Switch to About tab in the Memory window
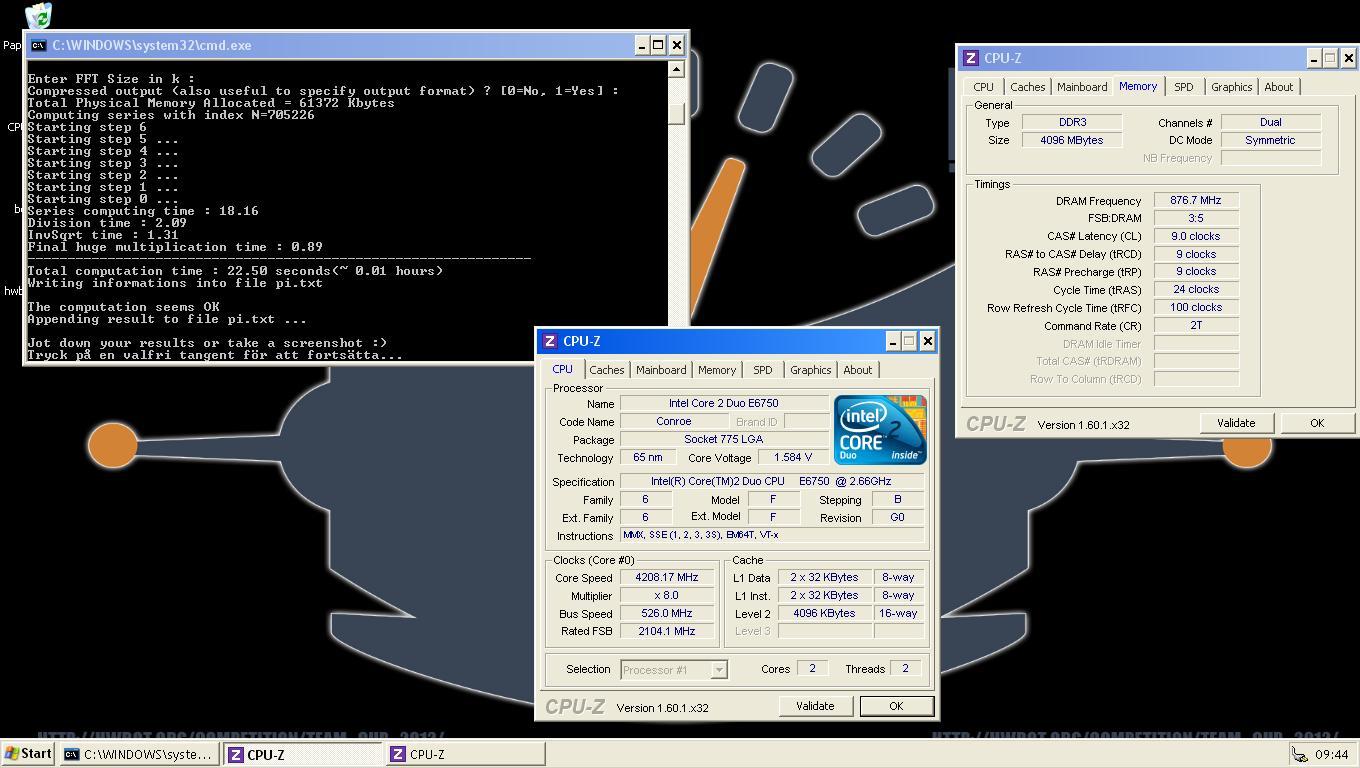 (1278, 87)
